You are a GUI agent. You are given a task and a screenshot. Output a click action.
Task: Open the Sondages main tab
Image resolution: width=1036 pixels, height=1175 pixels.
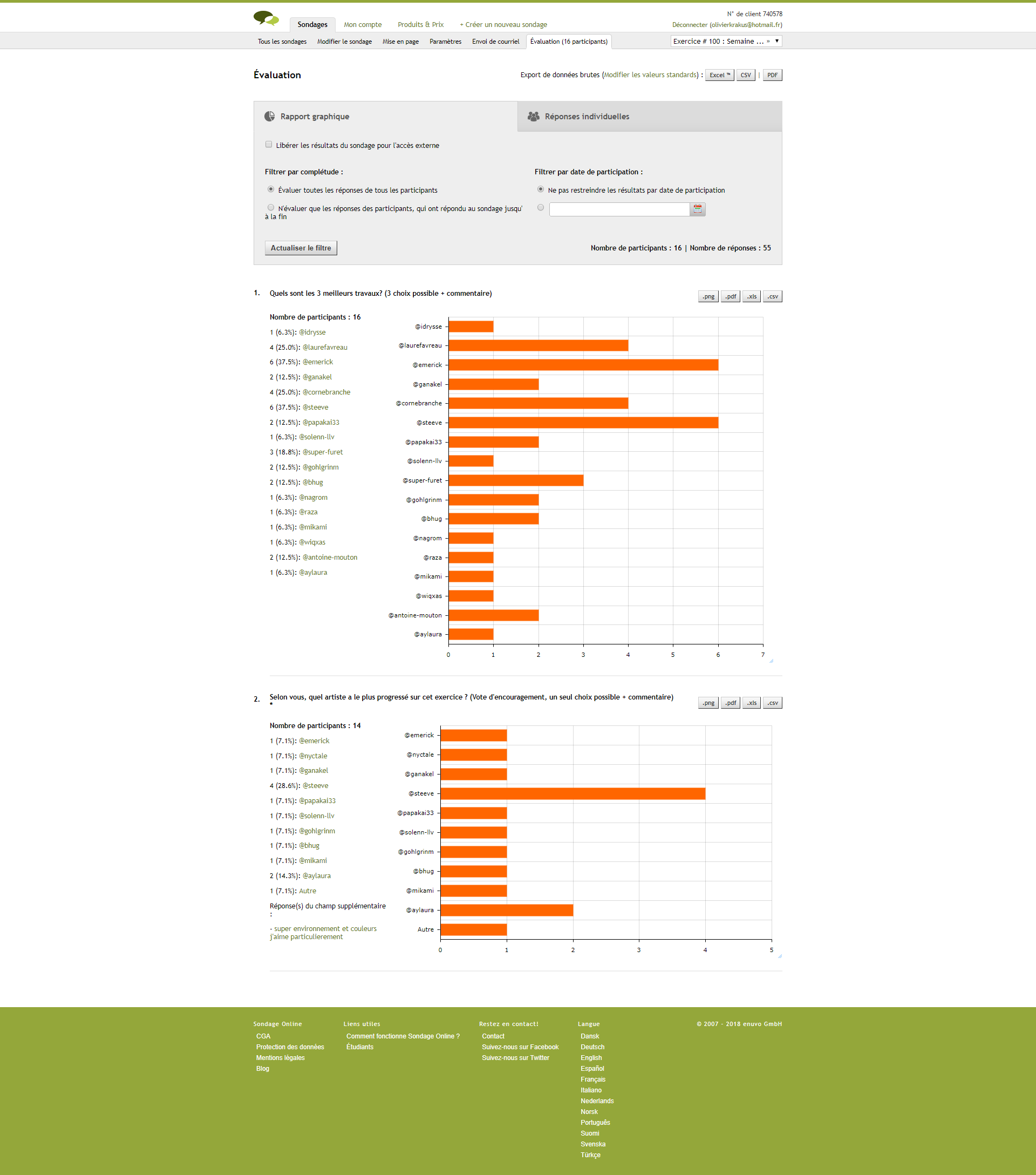click(312, 25)
